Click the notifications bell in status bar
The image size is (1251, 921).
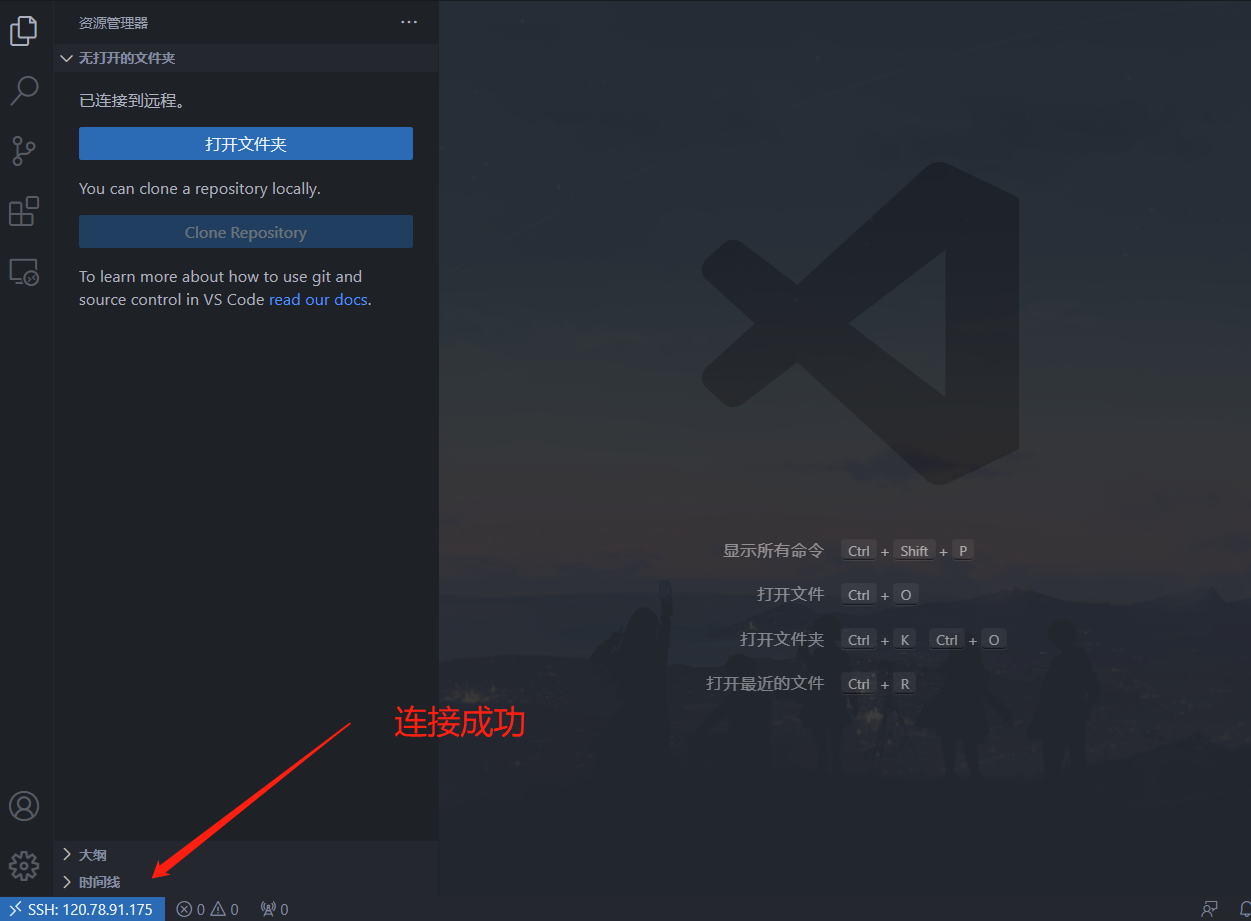(1243, 909)
